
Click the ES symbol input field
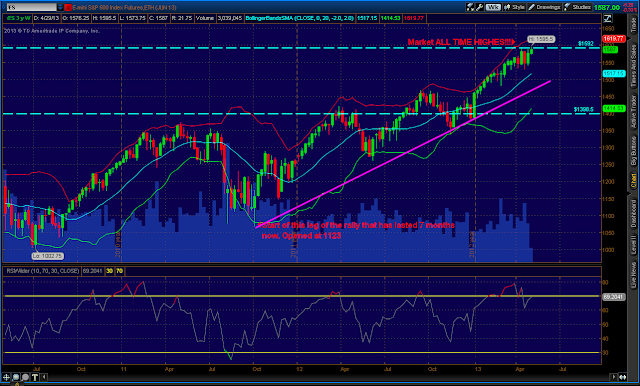point(31,7)
